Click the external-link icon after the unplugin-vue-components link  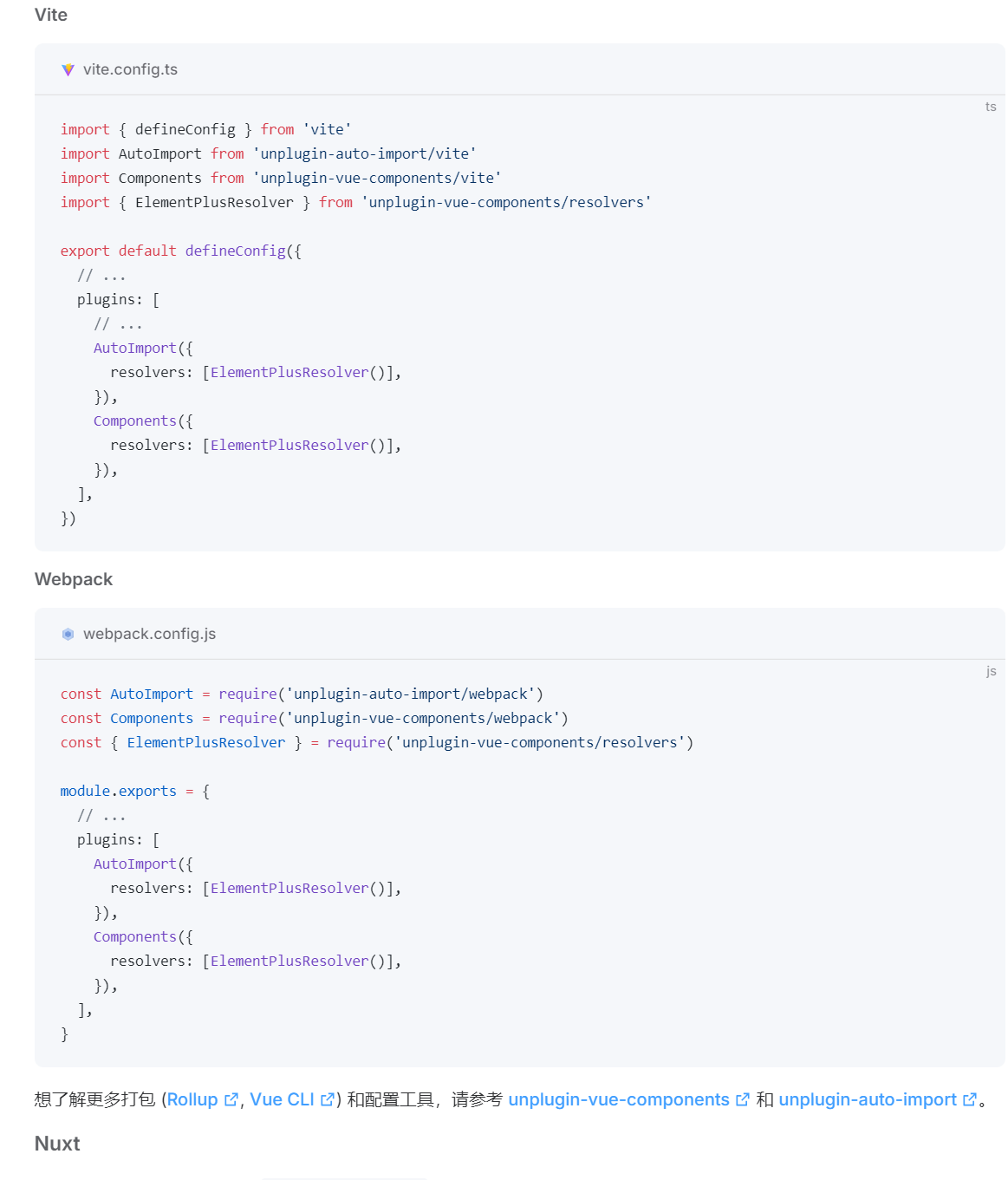(x=742, y=1100)
